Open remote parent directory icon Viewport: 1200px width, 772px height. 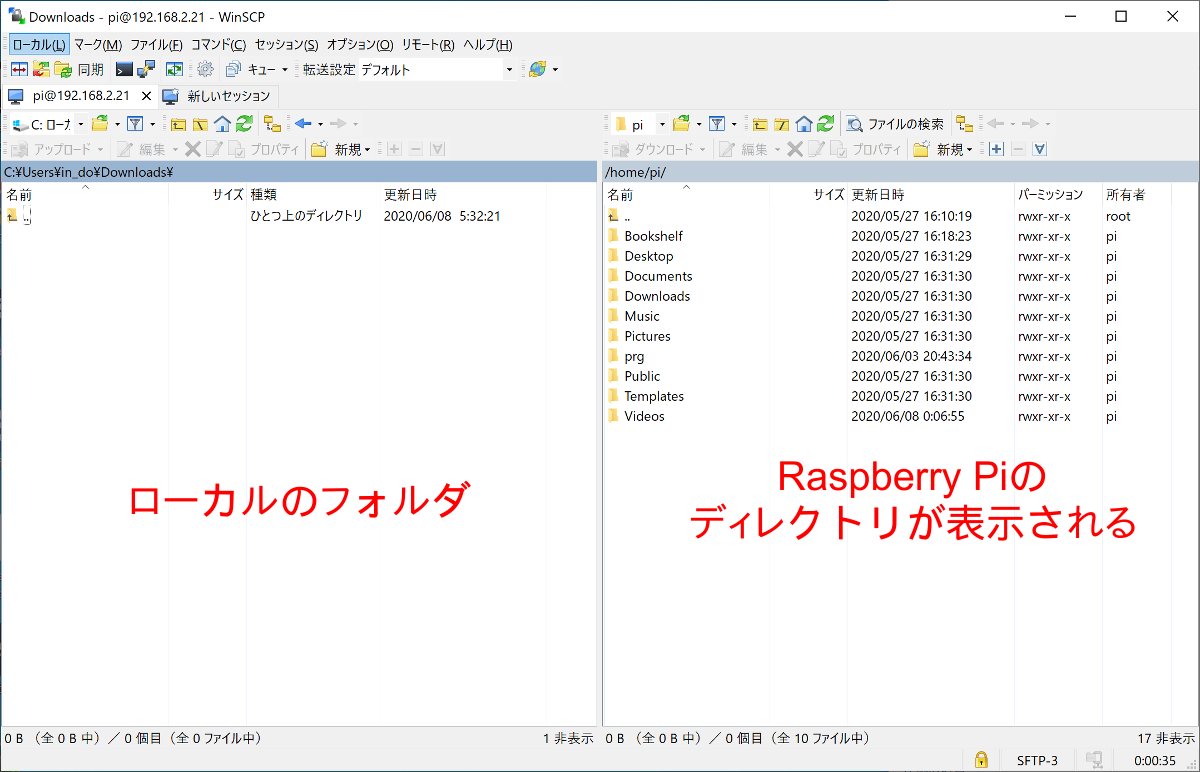click(760, 124)
